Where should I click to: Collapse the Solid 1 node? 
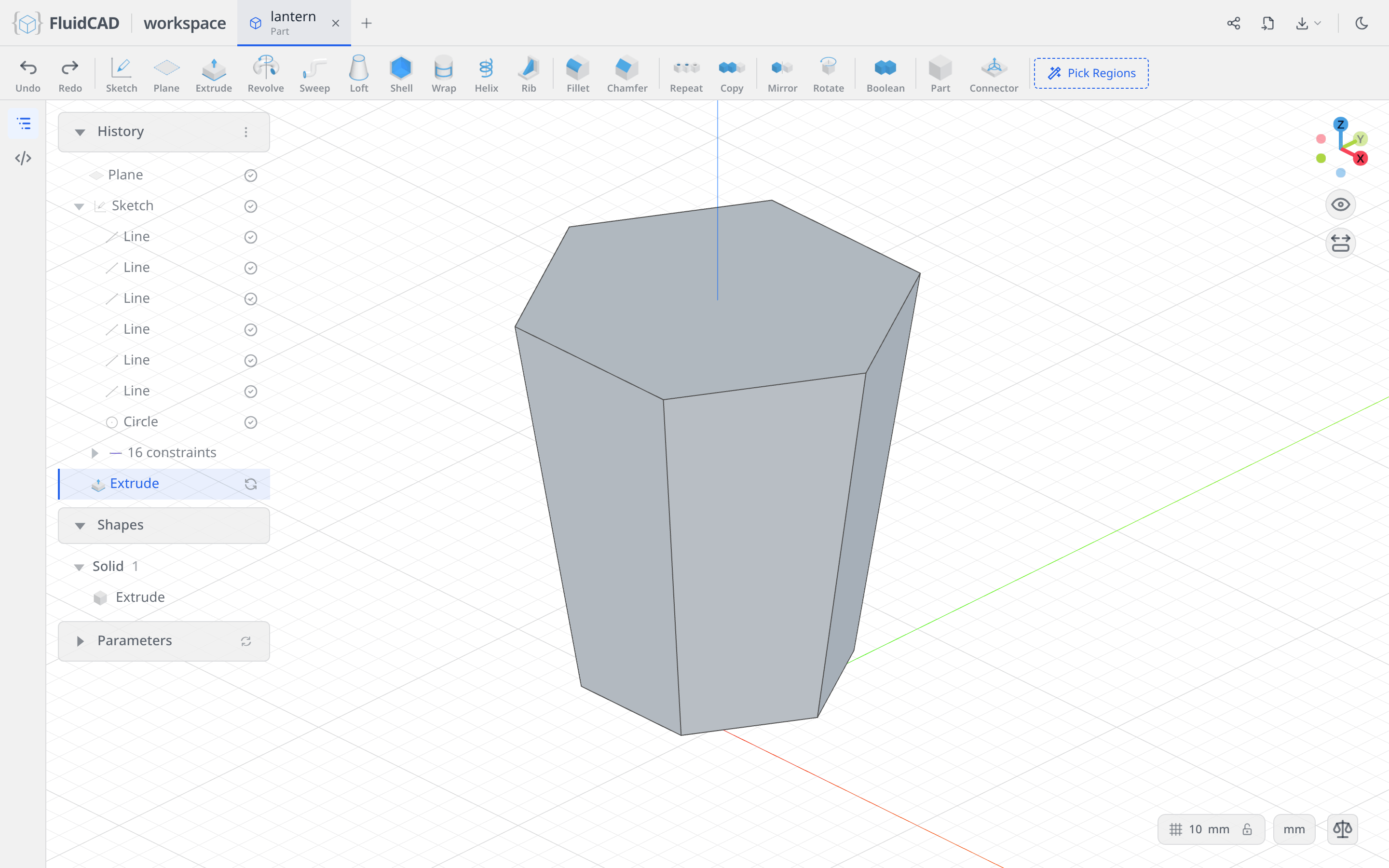pyautogui.click(x=79, y=567)
